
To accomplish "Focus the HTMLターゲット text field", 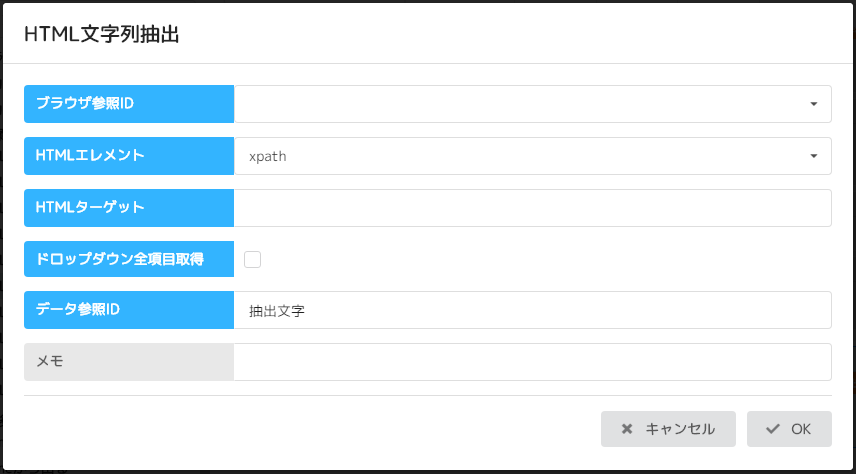I will point(532,208).
